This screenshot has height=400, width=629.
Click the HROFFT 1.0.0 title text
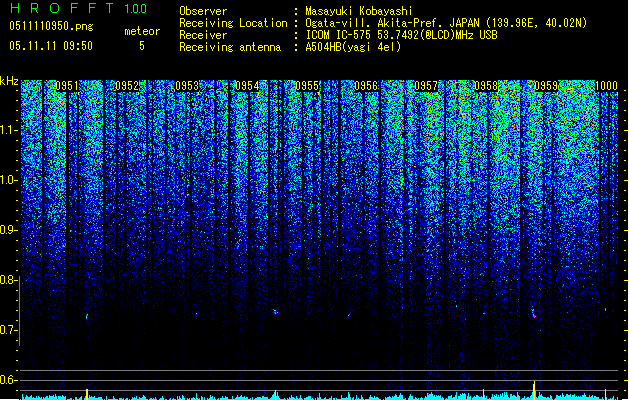(78, 8)
